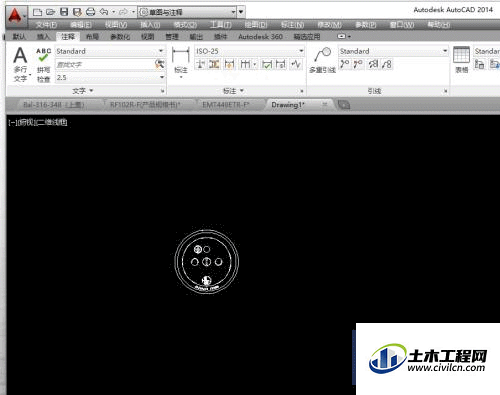
Task: Open the 文件(F) menu
Action: click(x=46, y=25)
